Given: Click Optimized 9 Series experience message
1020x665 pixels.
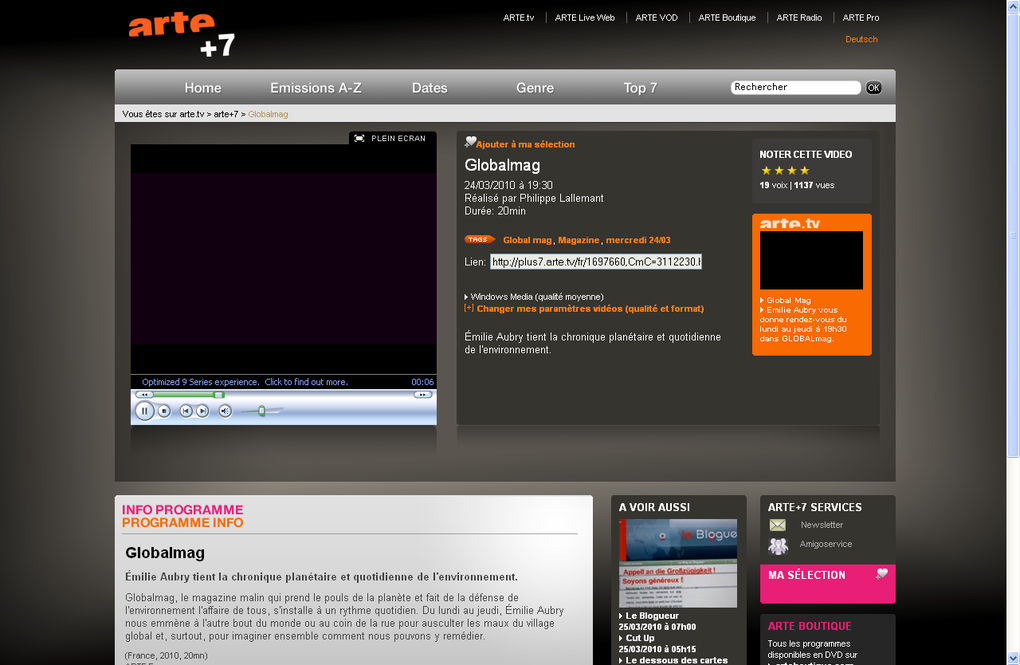Looking at the screenshot, I should pos(245,382).
